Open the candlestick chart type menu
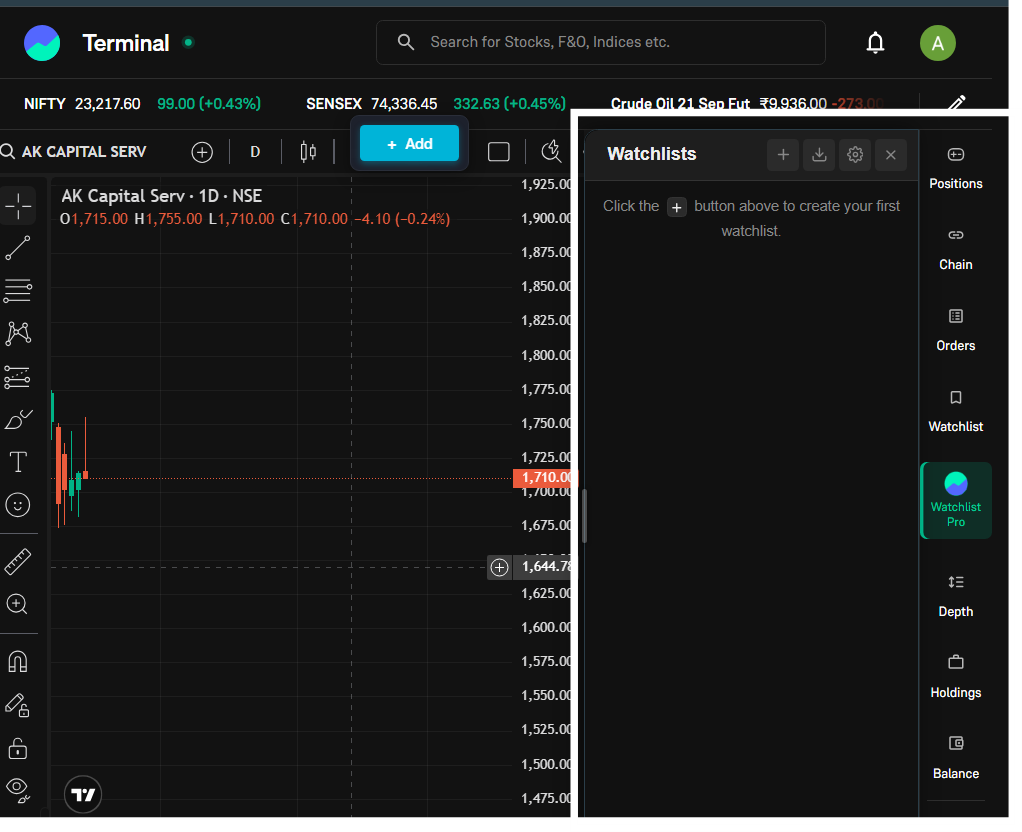Image resolution: width=1022 pixels, height=832 pixels. pyautogui.click(x=308, y=152)
